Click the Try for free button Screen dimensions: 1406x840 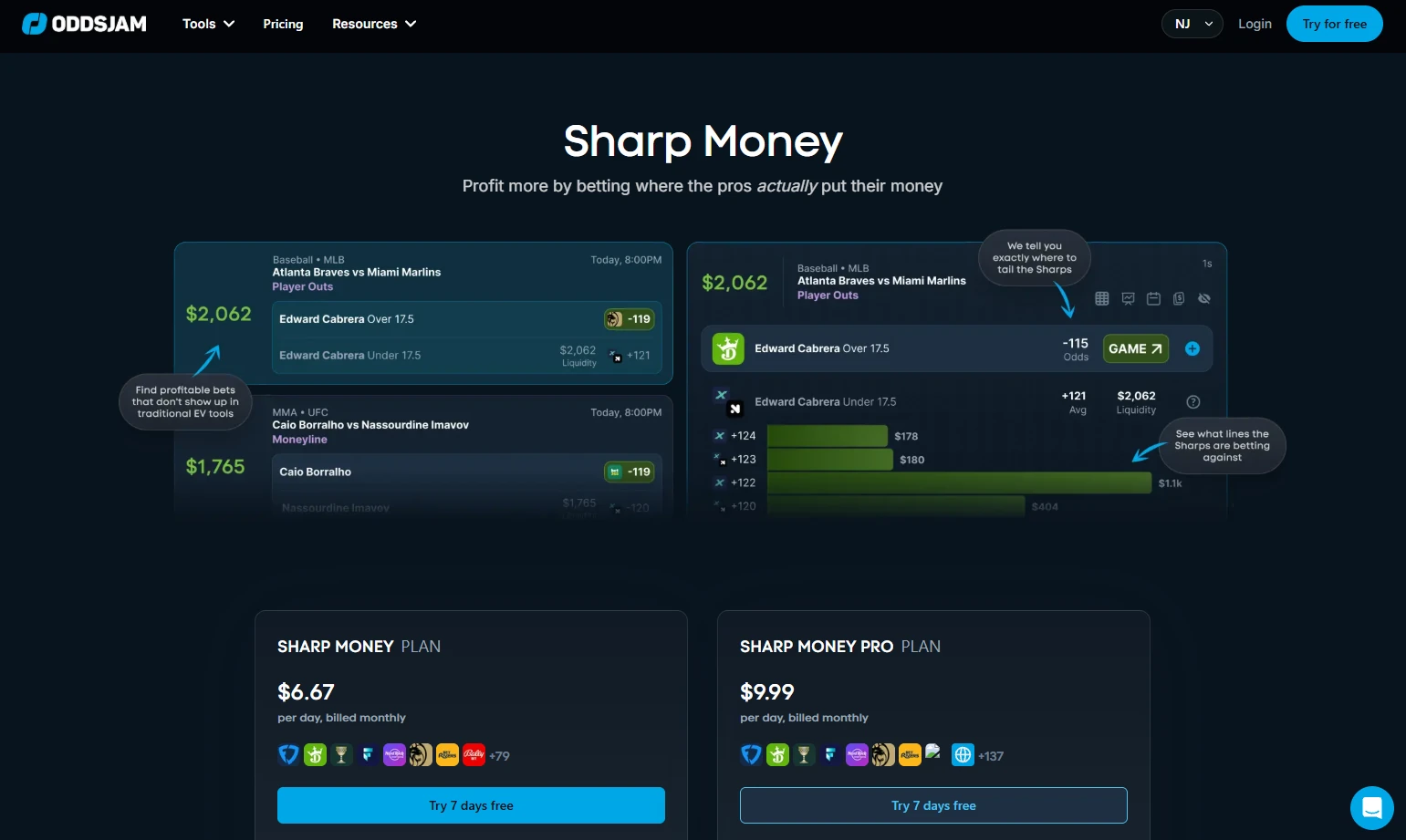tap(1334, 24)
